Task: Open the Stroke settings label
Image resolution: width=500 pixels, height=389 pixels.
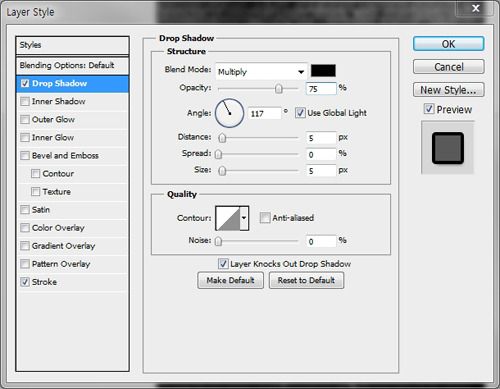Action: tap(44, 282)
